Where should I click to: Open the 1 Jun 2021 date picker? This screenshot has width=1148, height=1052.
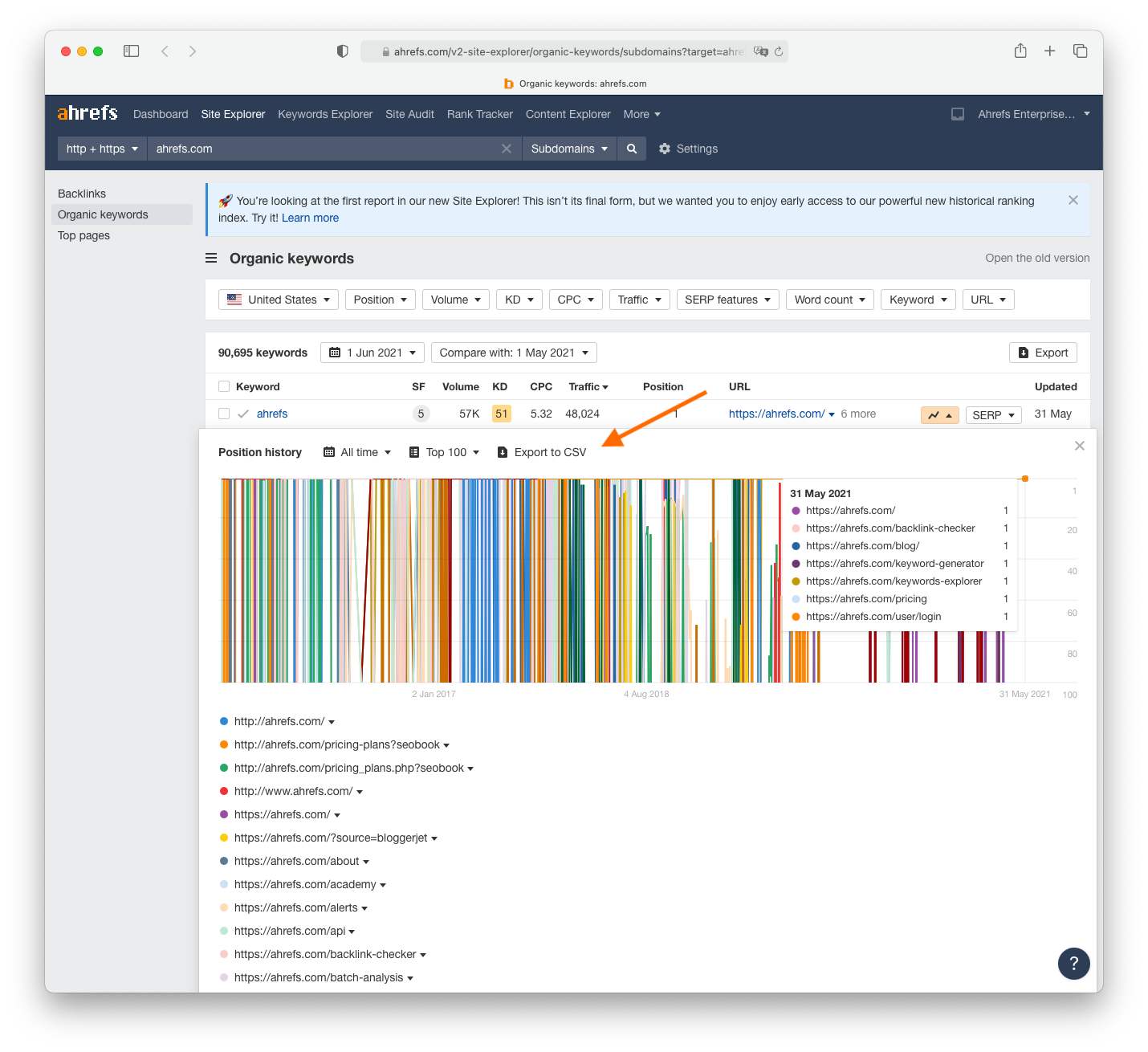point(372,353)
